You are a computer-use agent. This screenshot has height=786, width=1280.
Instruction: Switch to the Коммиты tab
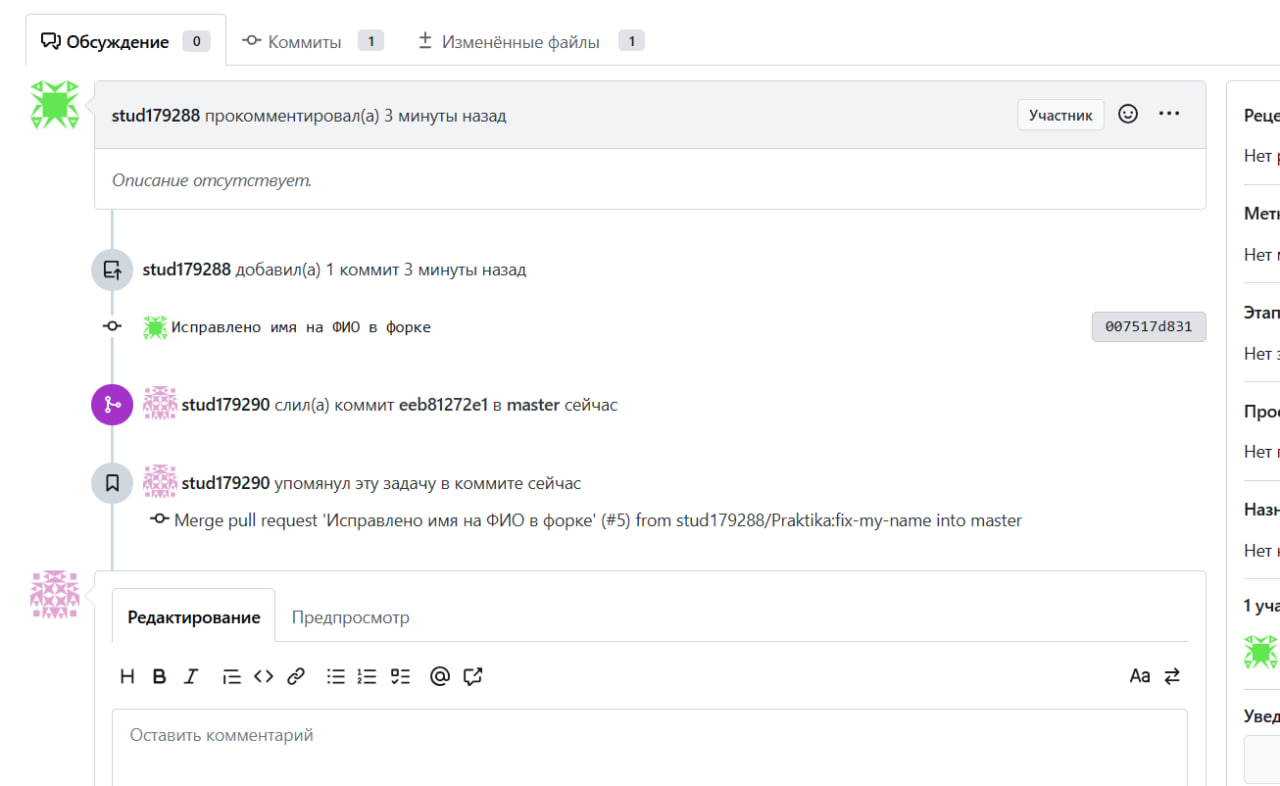[x=305, y=42]
